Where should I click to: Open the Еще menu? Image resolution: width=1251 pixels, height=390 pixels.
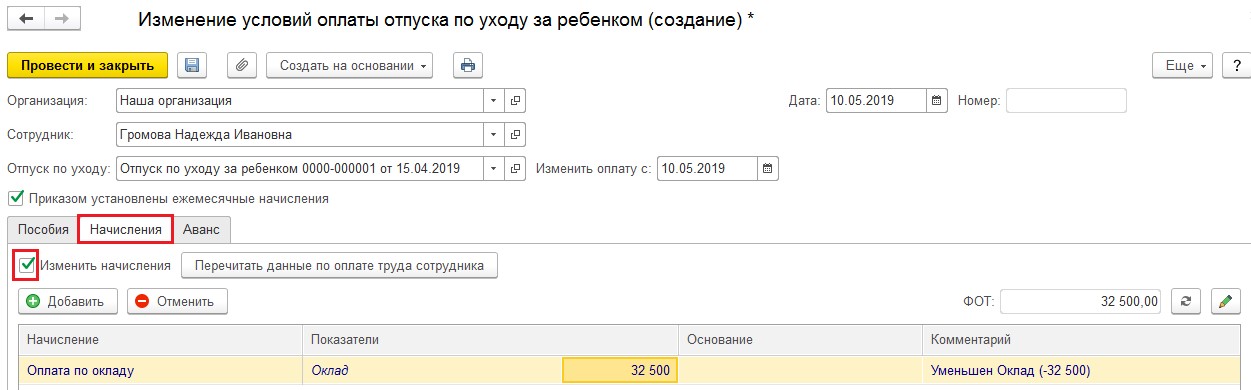pyautogui.click(x=1182, y=66)
